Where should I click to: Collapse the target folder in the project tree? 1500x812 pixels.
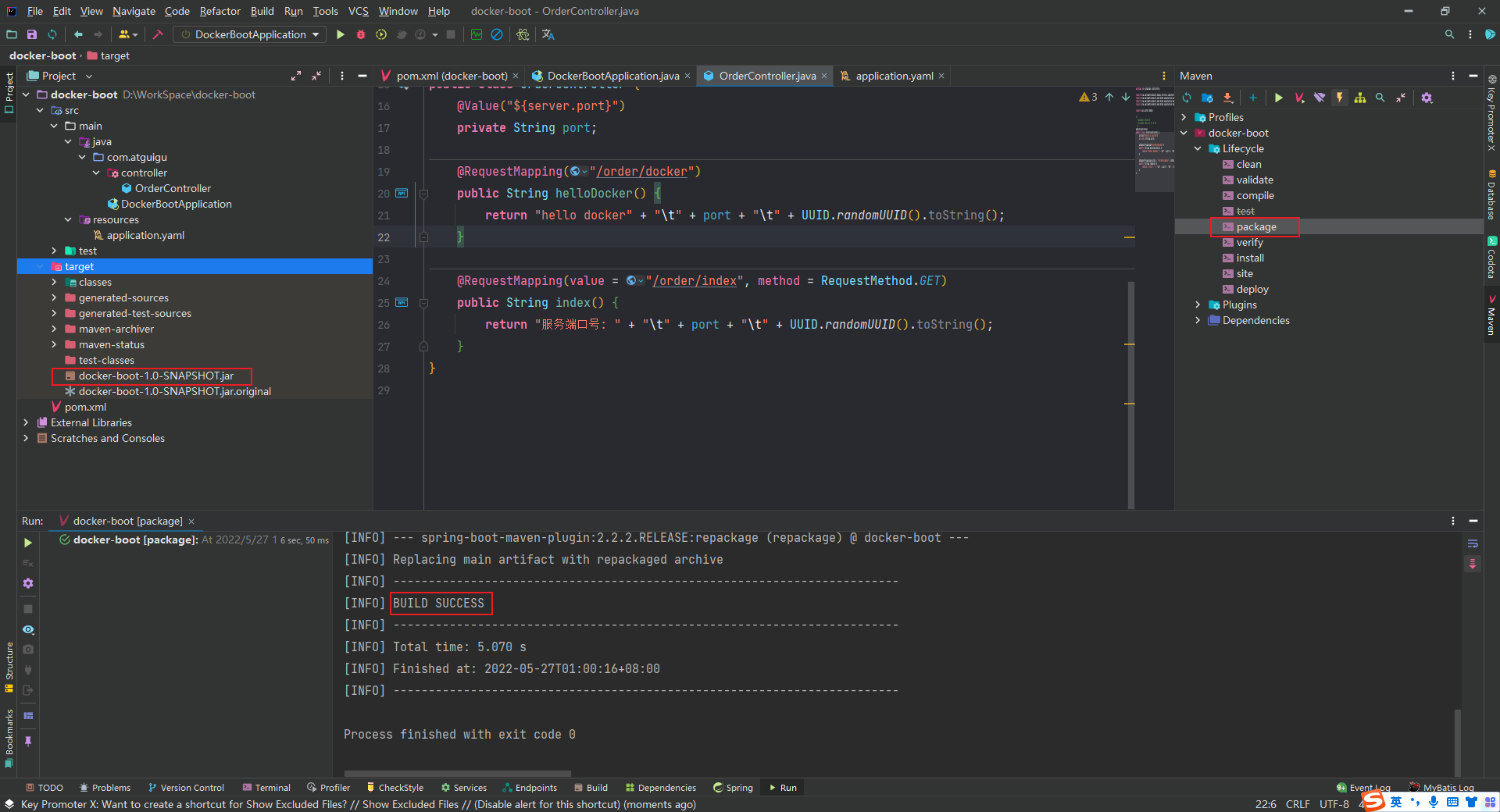(40, 266)
